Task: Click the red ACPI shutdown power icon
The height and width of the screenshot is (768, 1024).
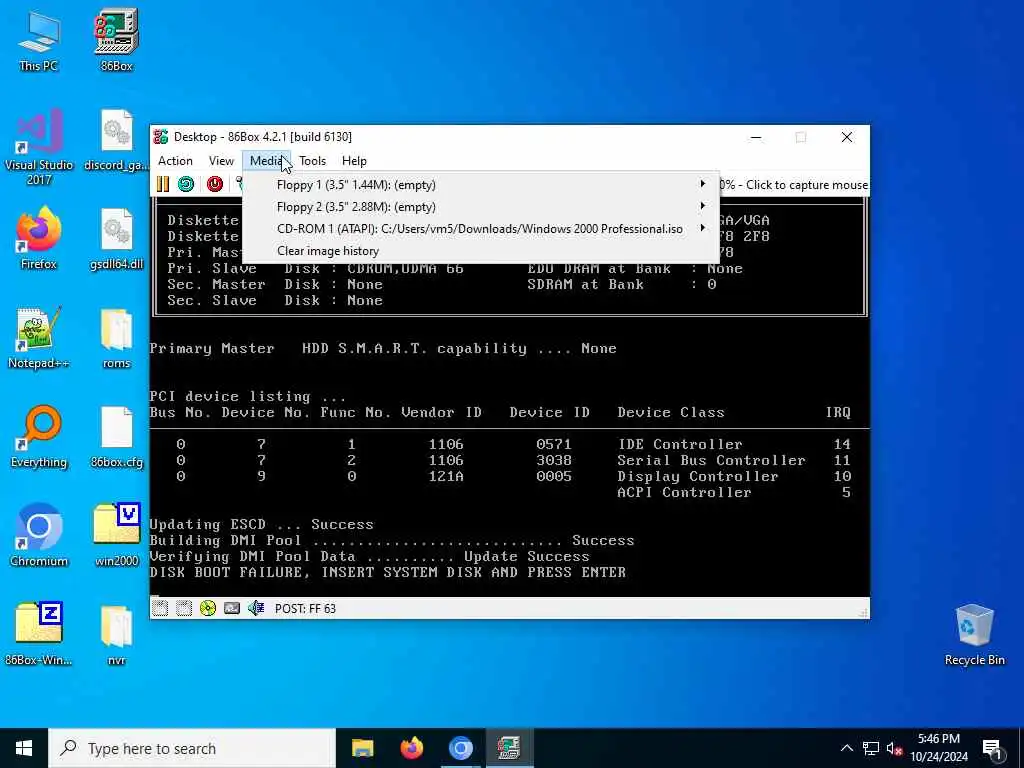Action: tap(215, 184)
